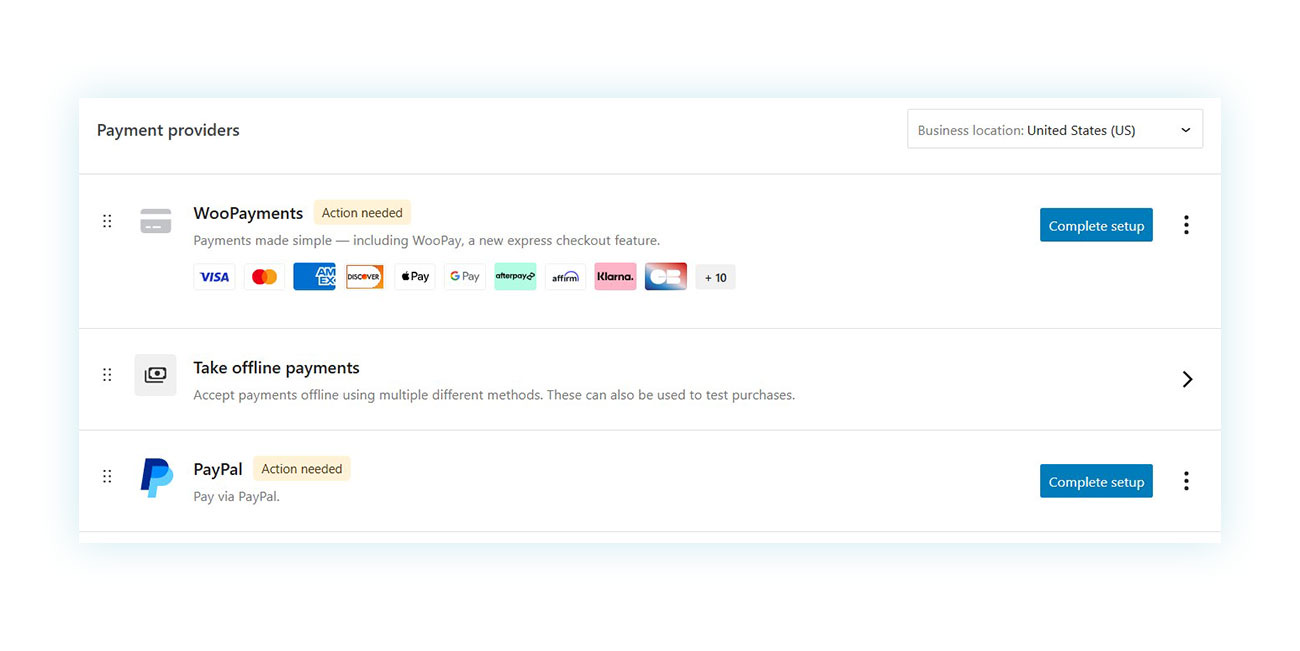Screen dimensions: 1300x651
Task: Open WooPayments three-dot options menu
Action: [x=1186, y=225]
